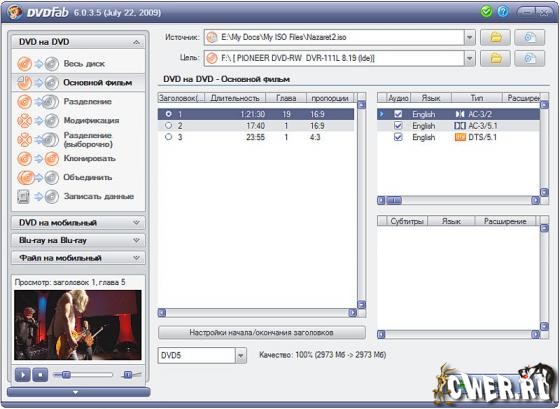560x409 pixels.
Task: Click the green checkmark icon in title bar
Action: click(486, 11)
